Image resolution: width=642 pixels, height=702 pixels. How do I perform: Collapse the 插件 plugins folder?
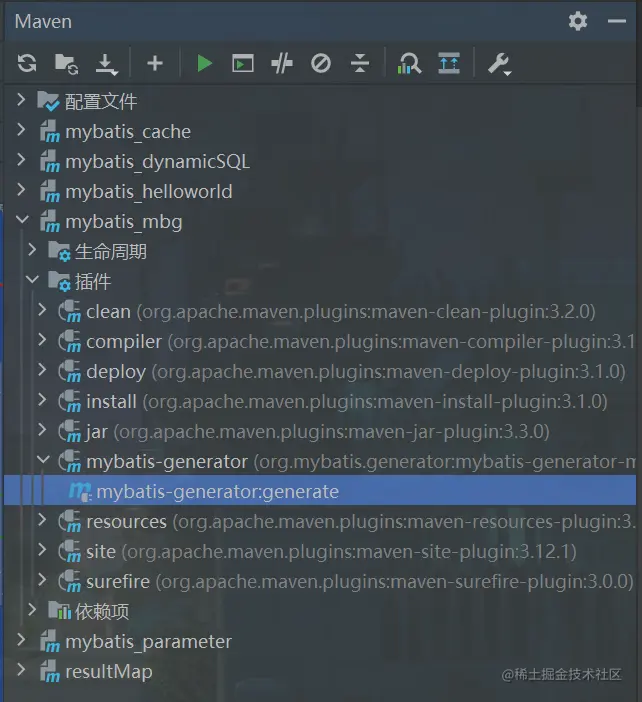(x=32, y=279)
